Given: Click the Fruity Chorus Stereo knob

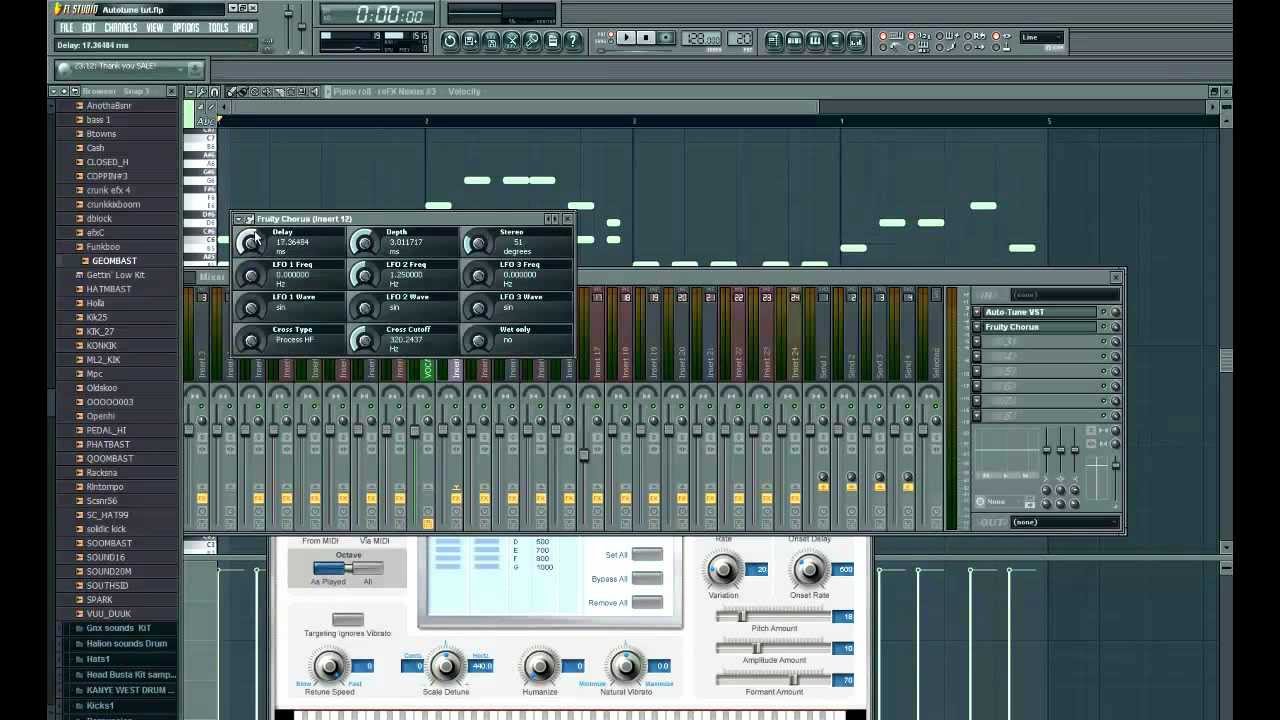Looking at the screenshot, I should (478, 242).
